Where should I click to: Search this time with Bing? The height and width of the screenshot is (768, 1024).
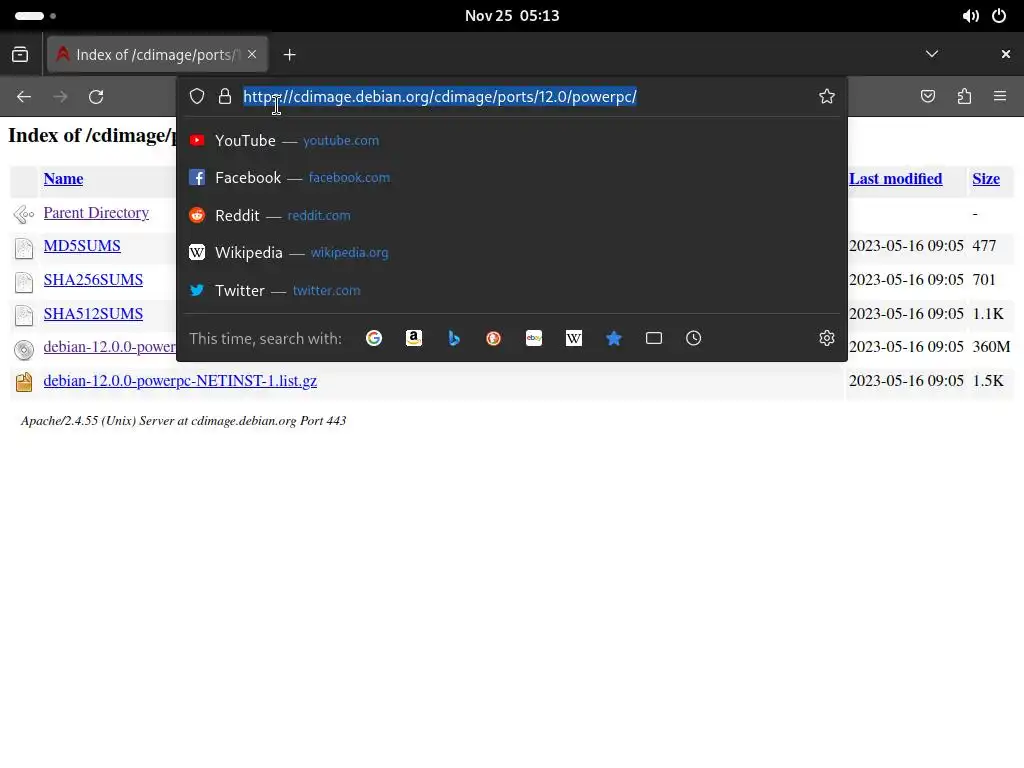pyautogui.click(x=454, y=338)
